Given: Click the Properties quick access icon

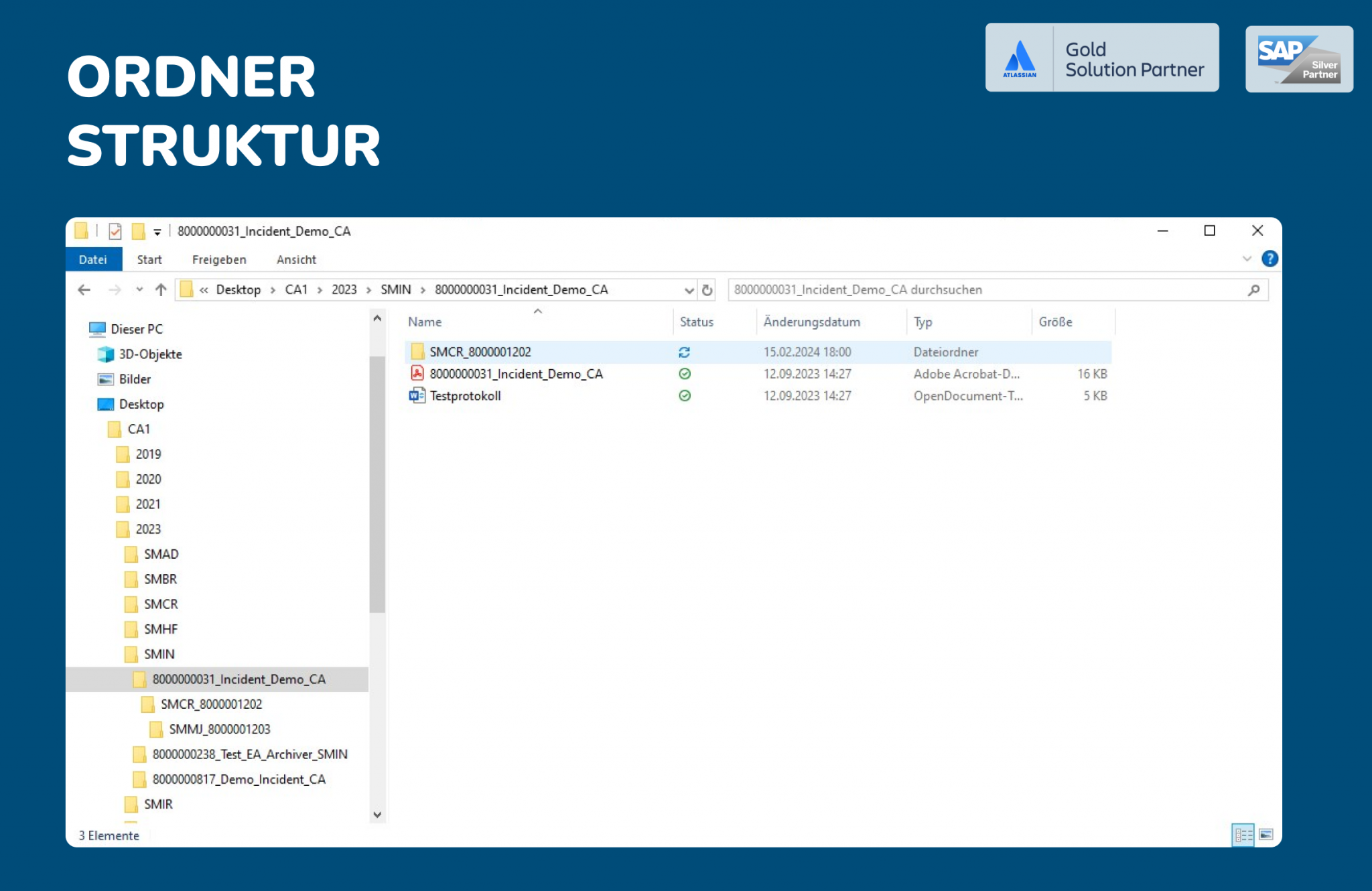Looking at the screenshot, I should tap(115, 231).
